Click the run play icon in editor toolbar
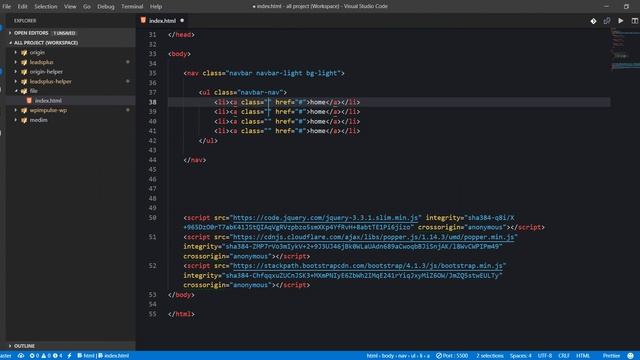The height and width of the screenshot is (360, 640). [x=620, y=21]
